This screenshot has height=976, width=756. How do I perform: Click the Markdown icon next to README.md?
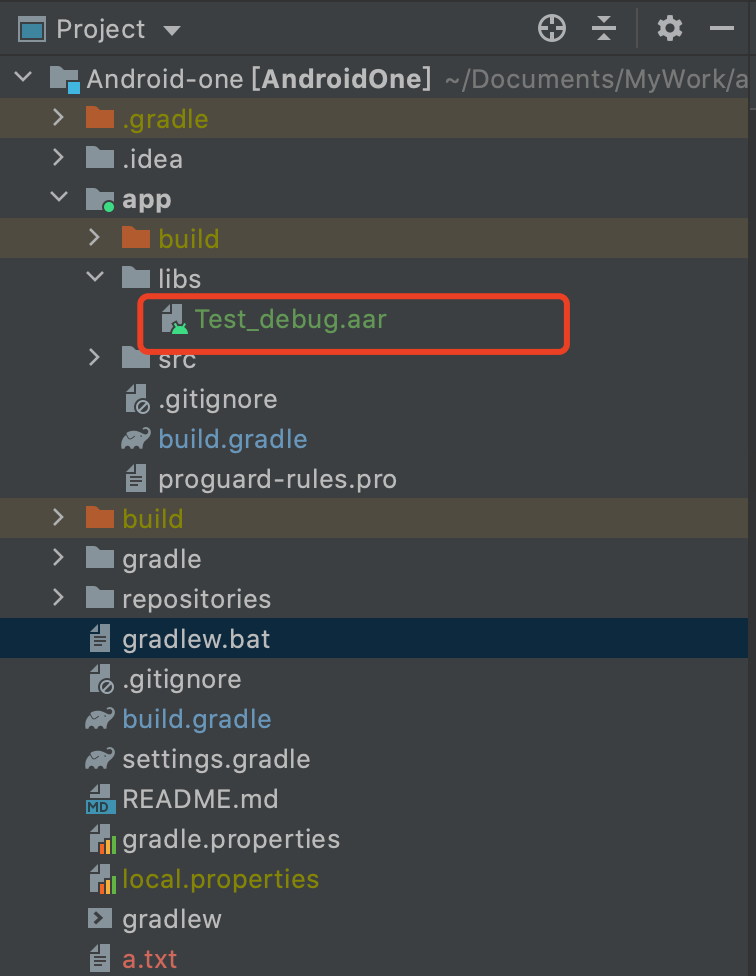pyautogui.click(x=100, y=799)
